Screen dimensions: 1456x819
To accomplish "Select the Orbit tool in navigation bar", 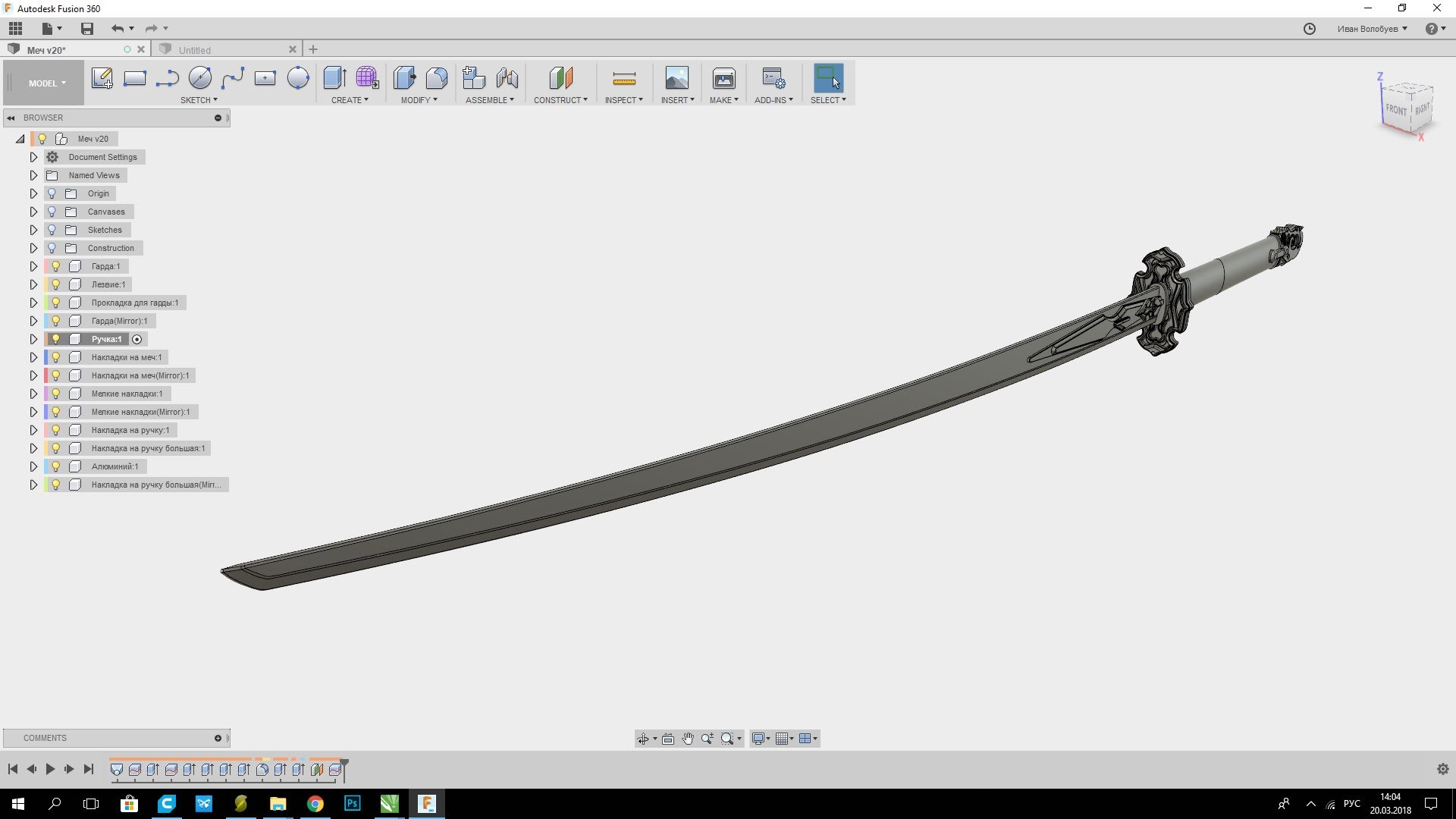I will coord(643,739).
